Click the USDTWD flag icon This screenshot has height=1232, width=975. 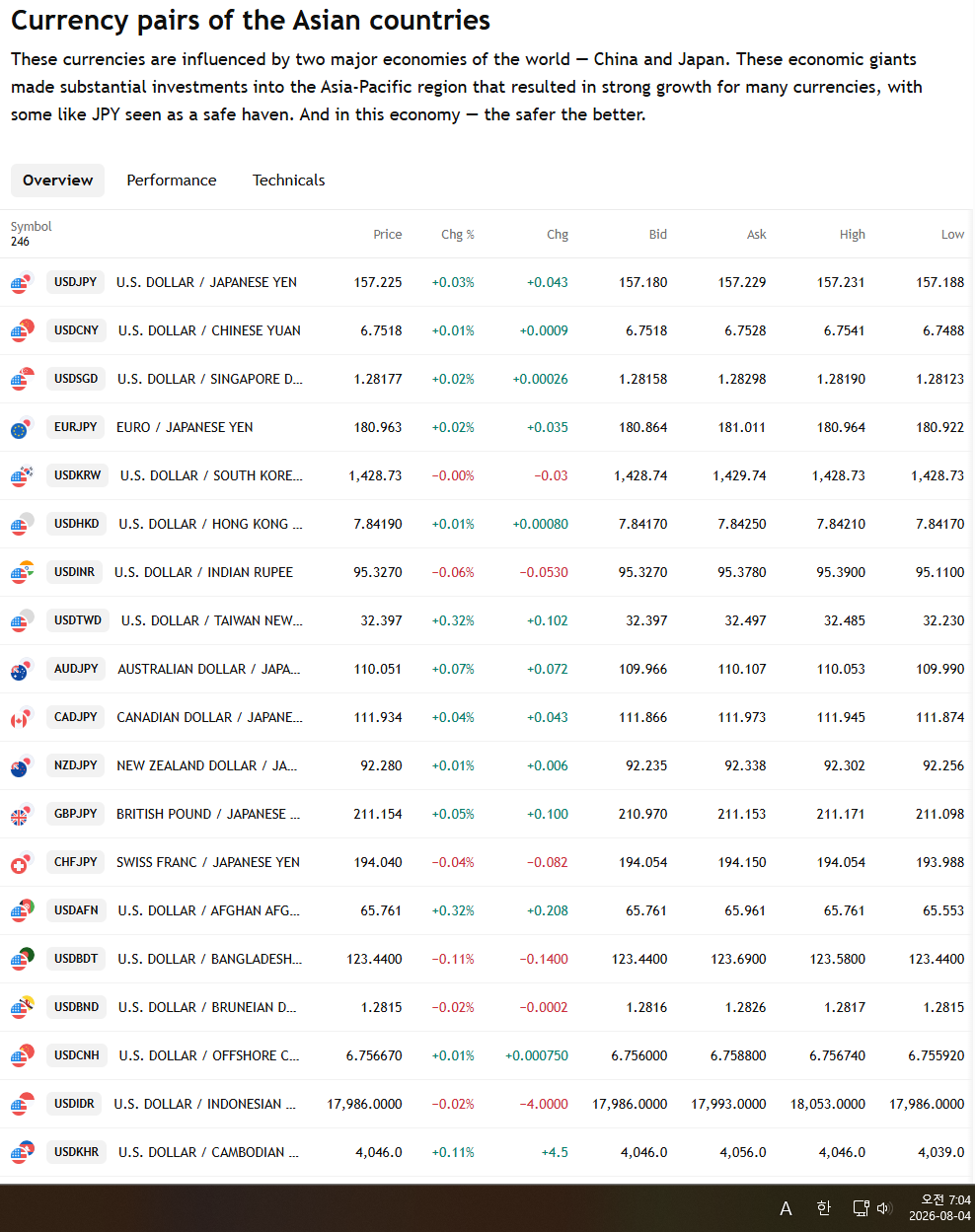[22, 621]
